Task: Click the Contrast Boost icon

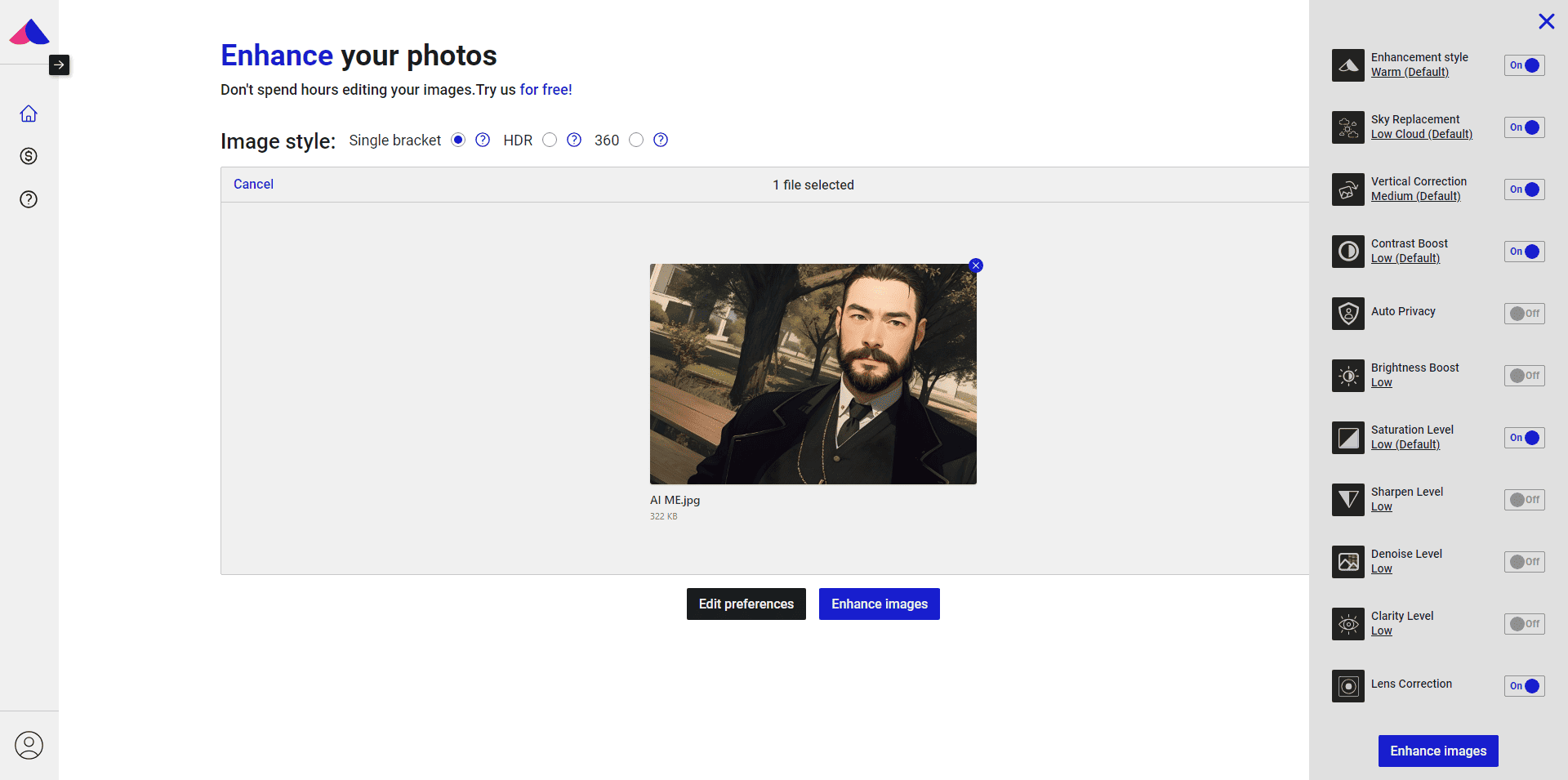Action: (1348, 252)
